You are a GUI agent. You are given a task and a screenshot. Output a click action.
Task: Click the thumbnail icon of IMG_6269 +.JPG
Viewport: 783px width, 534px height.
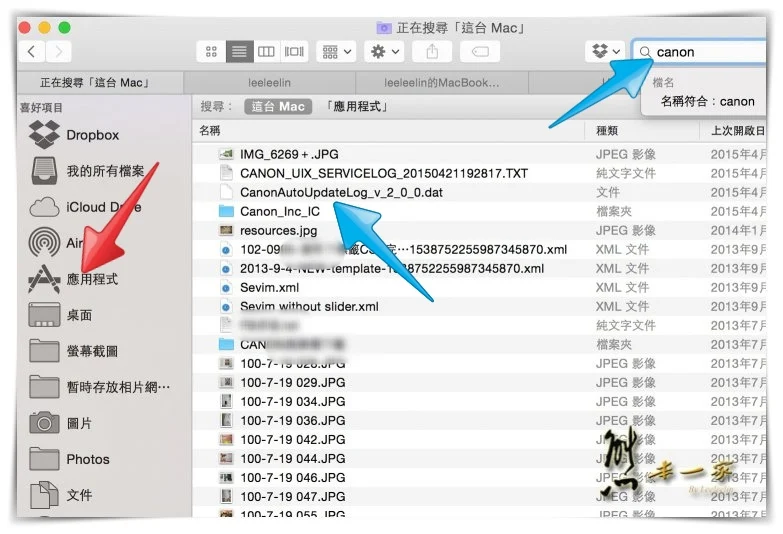click(226, 154)
